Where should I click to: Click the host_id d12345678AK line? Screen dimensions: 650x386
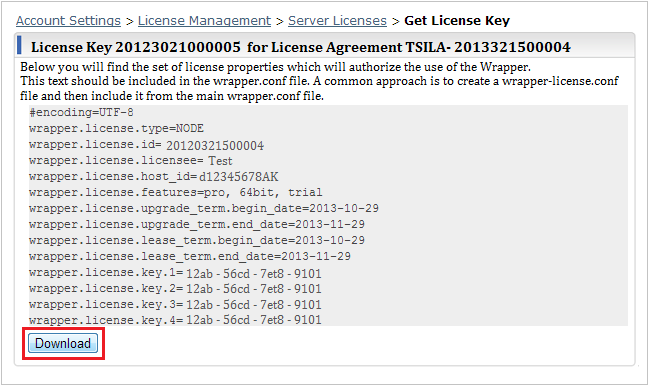click(154, 177)
